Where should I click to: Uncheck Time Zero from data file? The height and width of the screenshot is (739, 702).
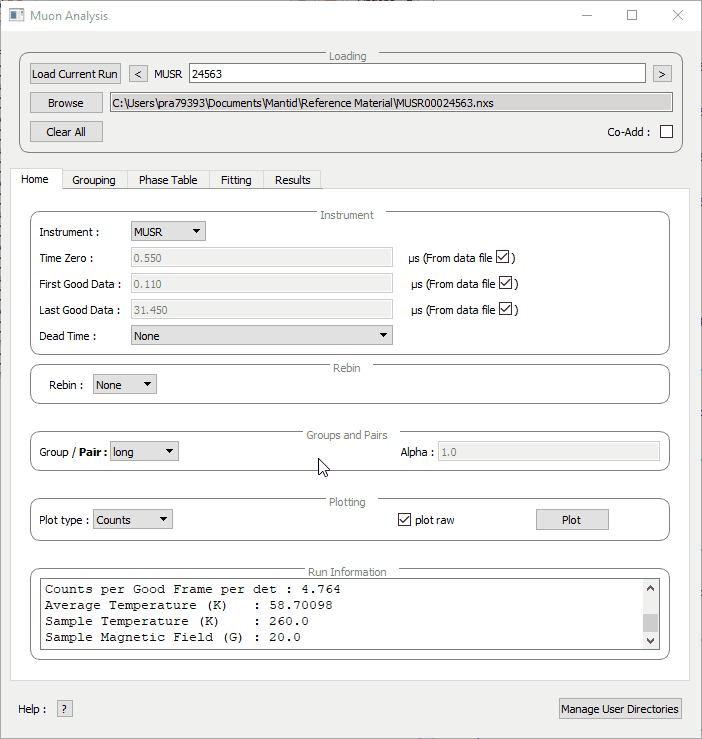point(504,257)
